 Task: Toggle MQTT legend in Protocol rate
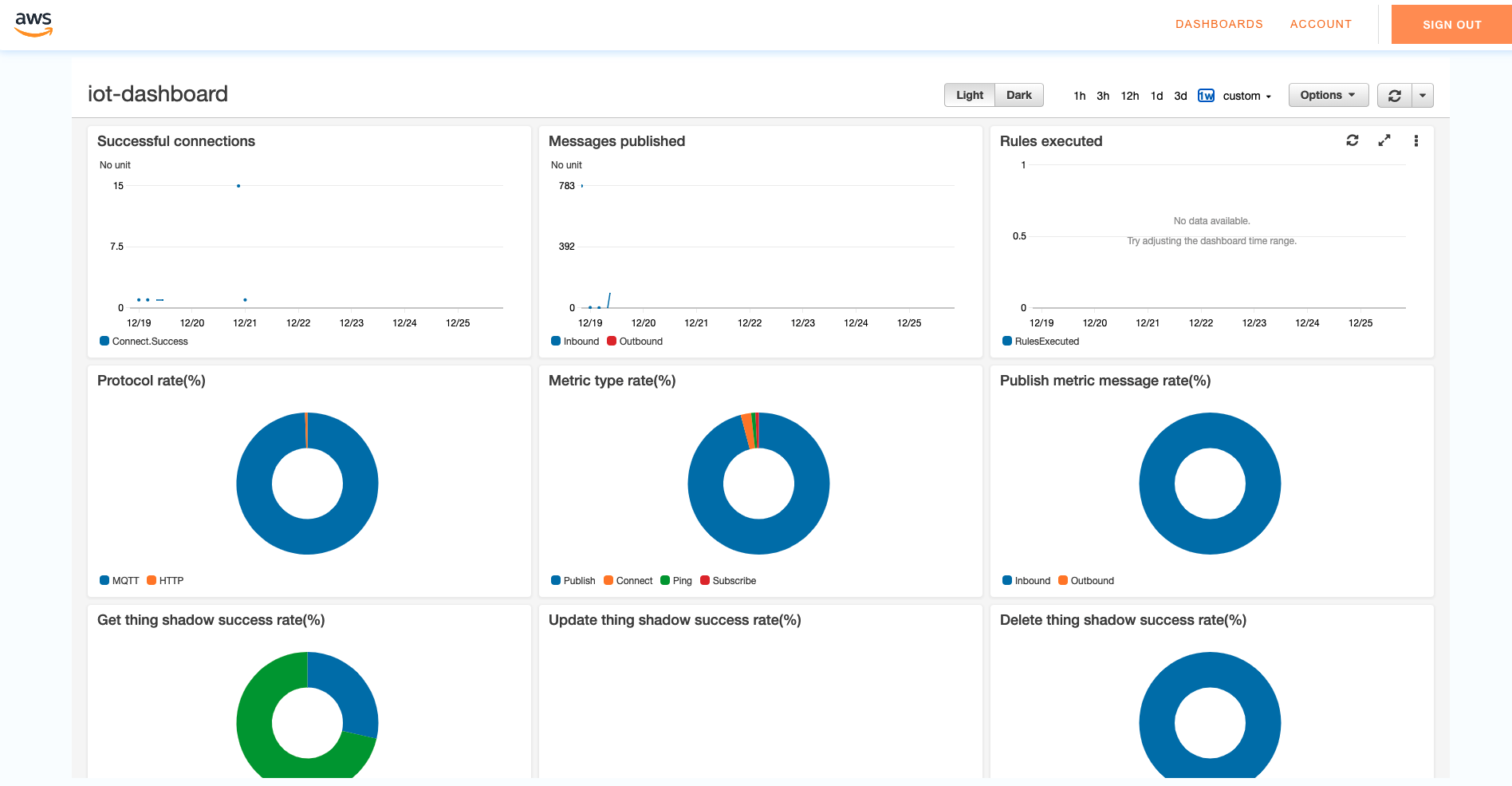[120, 580]
